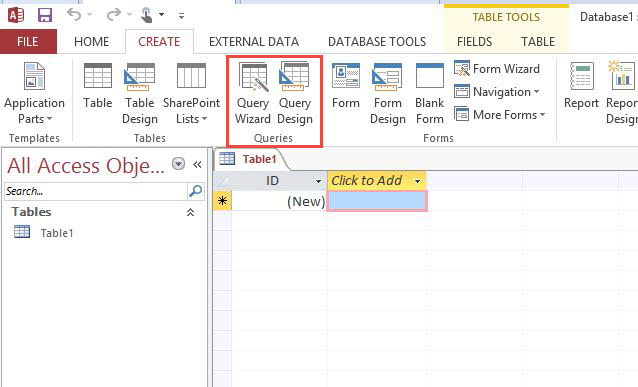Screen dimensions: 638x387
Task: Switch to the DATABASE TOOLS tab
Action: coord(377,42)
